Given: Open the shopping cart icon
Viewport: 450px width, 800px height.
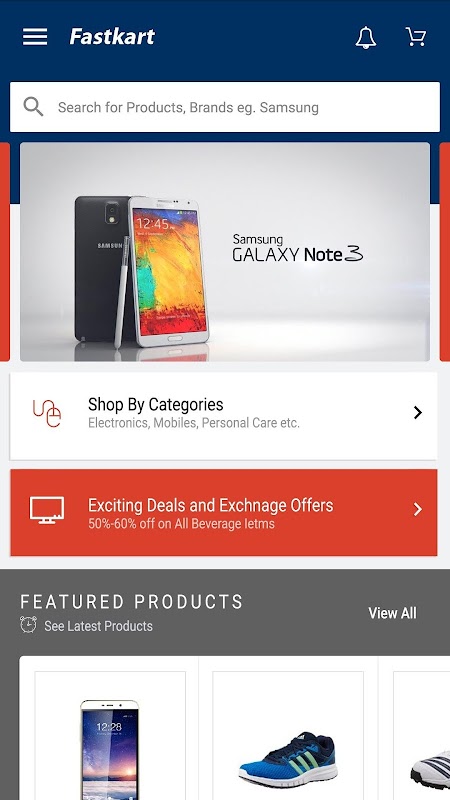Looking at the screenshot, I should (416, 37).
